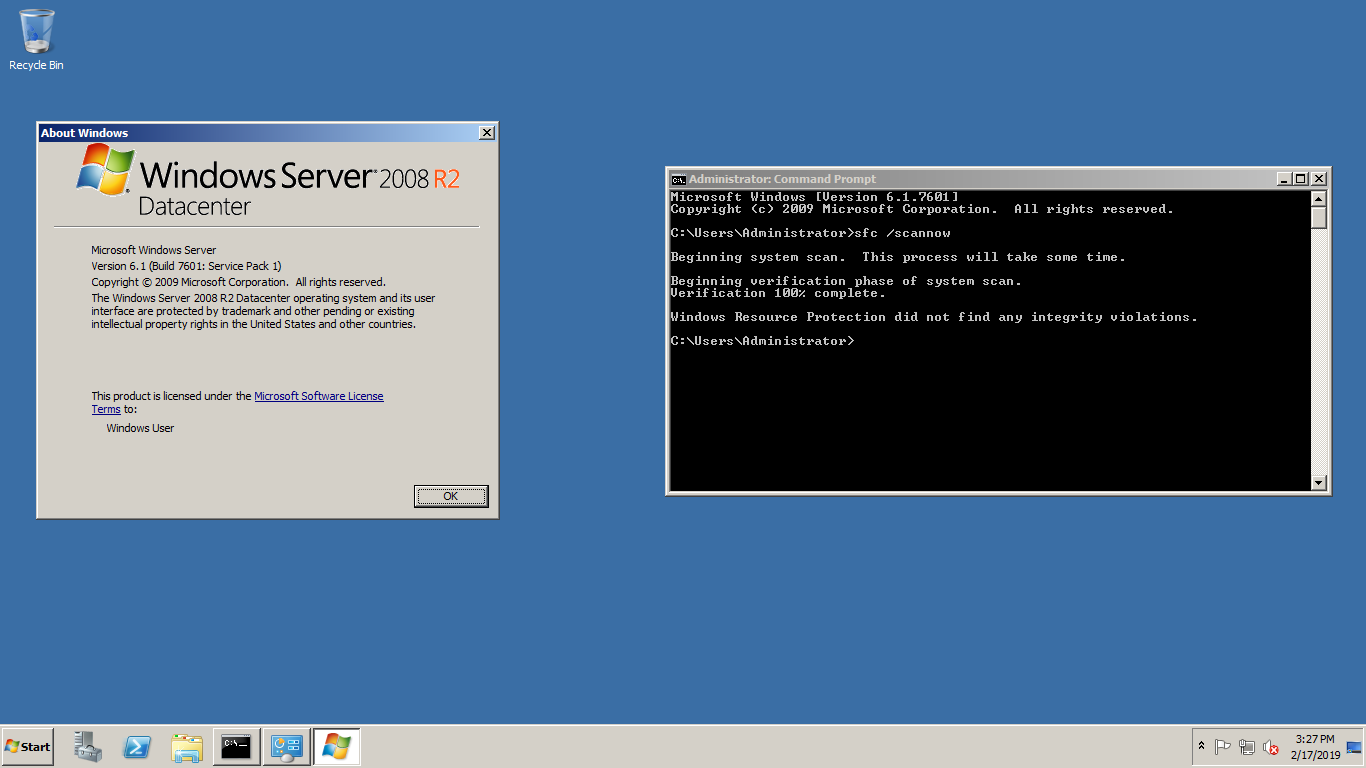The width and height of the screenshot is (1366, 768).
Task: Launch Server Manager from the taskbar
Action: (x=88, y=747)
